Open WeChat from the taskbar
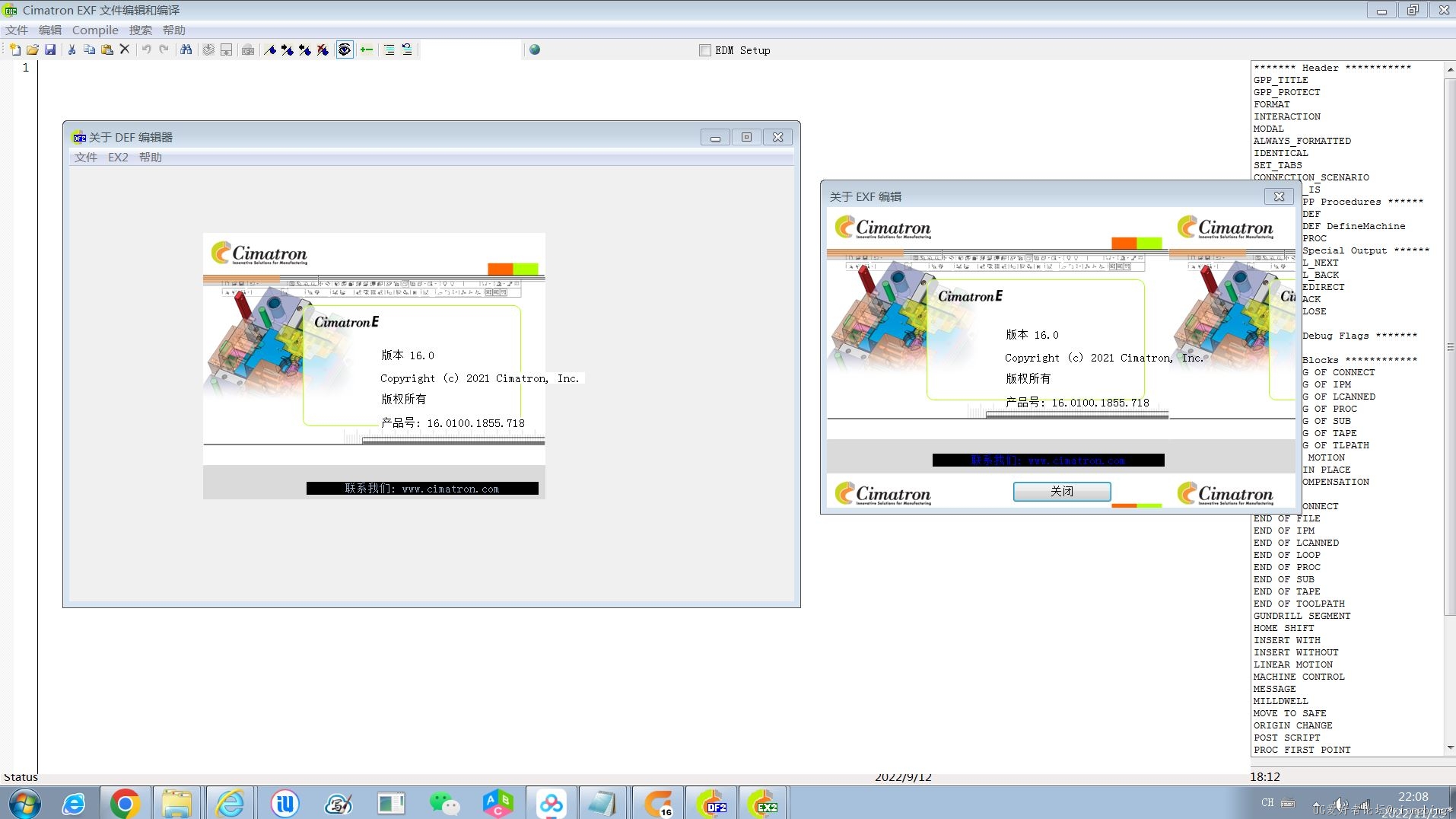 click(444, 804)
